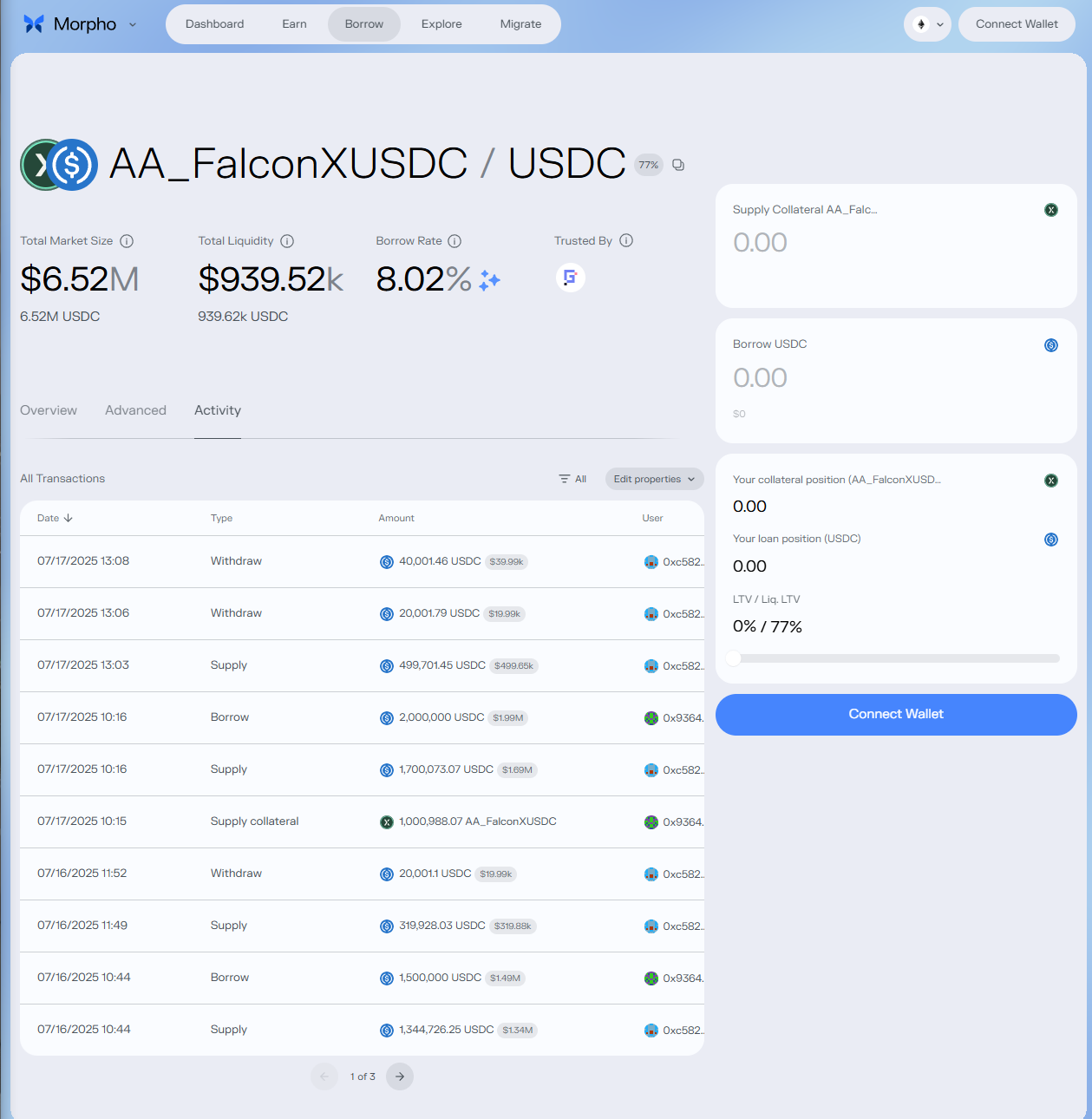Click the Amount column header

pyautogui.click(x=396, y=518)
